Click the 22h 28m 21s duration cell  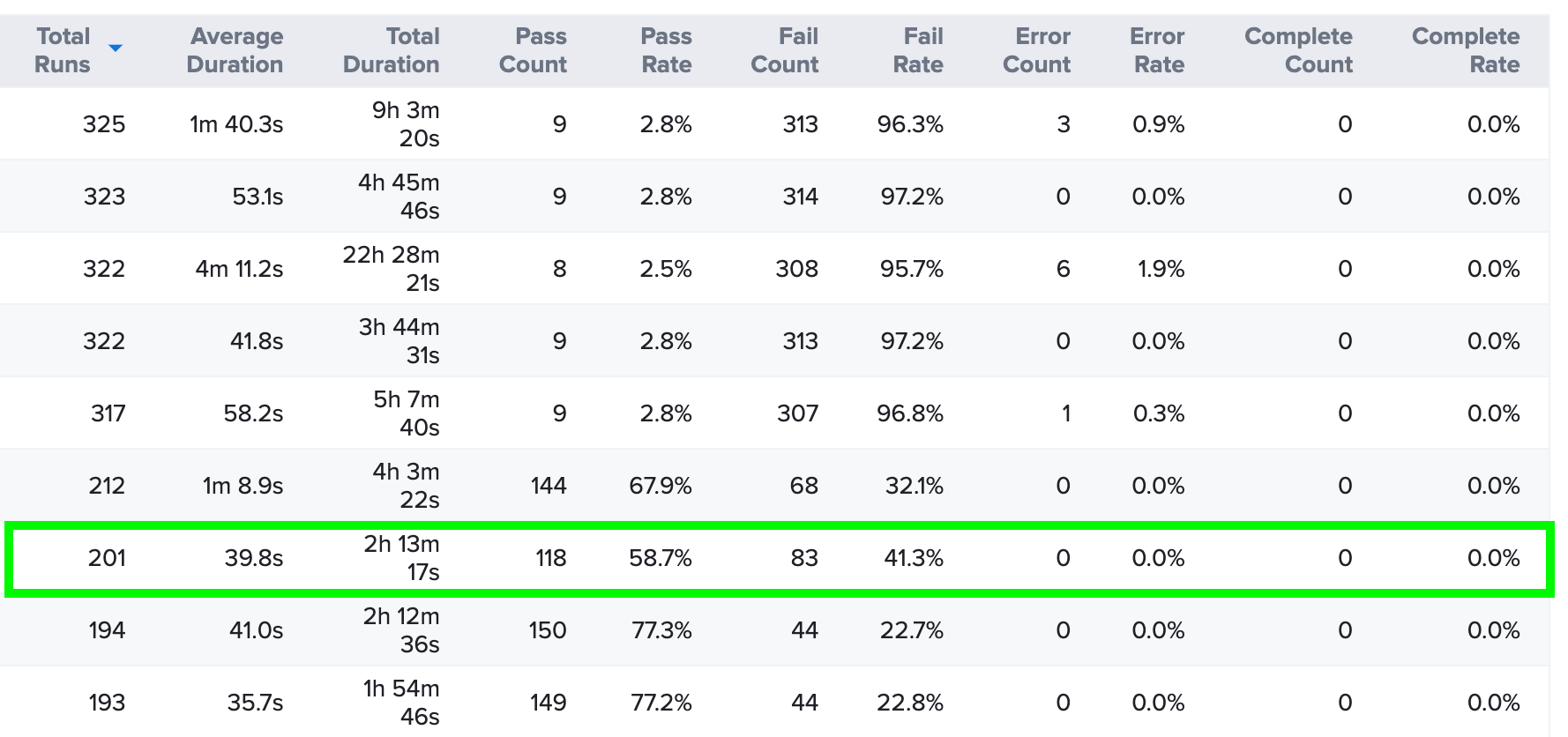point(392,269)
